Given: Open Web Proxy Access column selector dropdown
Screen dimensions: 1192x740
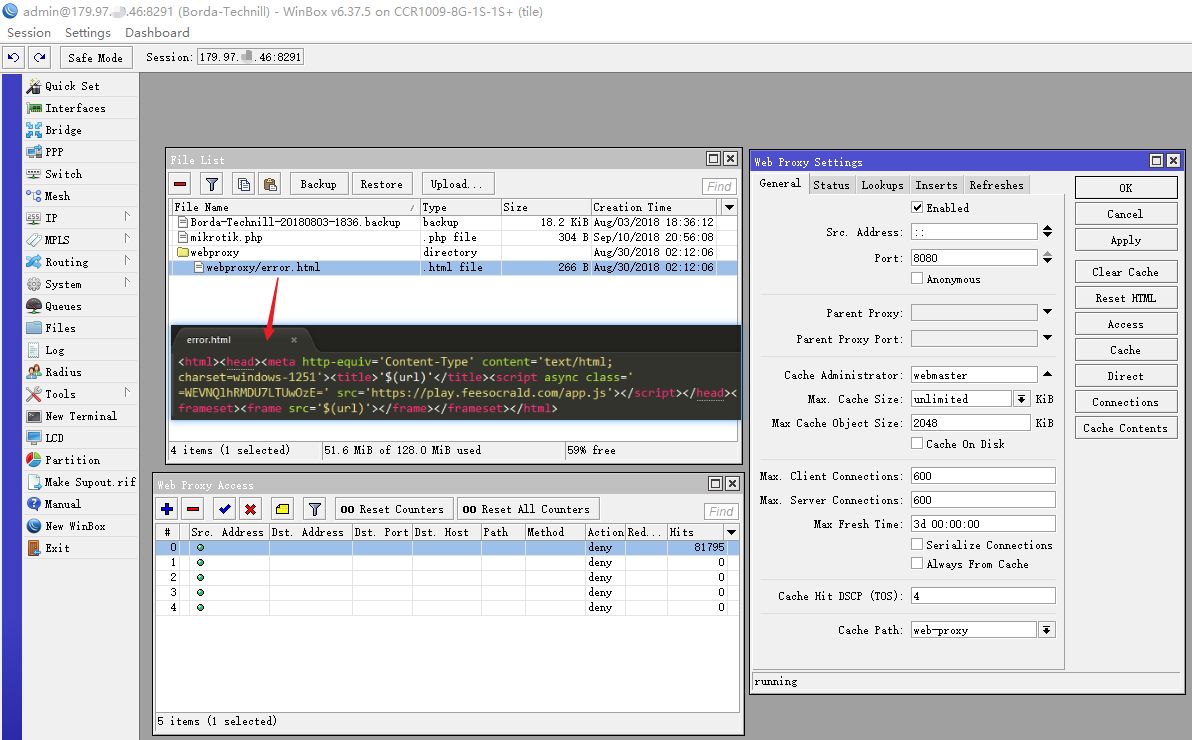Looking at the screenshot, I should 731,532.
